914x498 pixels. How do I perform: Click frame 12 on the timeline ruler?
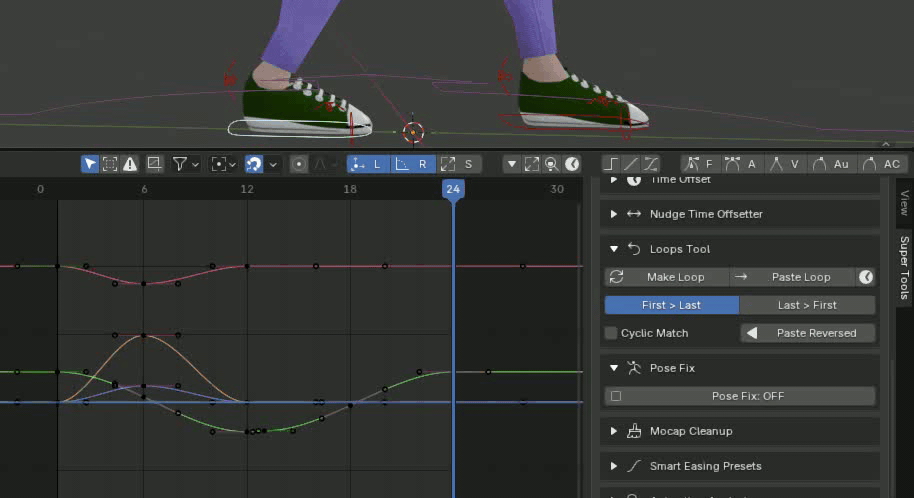(x=247, y=189)
